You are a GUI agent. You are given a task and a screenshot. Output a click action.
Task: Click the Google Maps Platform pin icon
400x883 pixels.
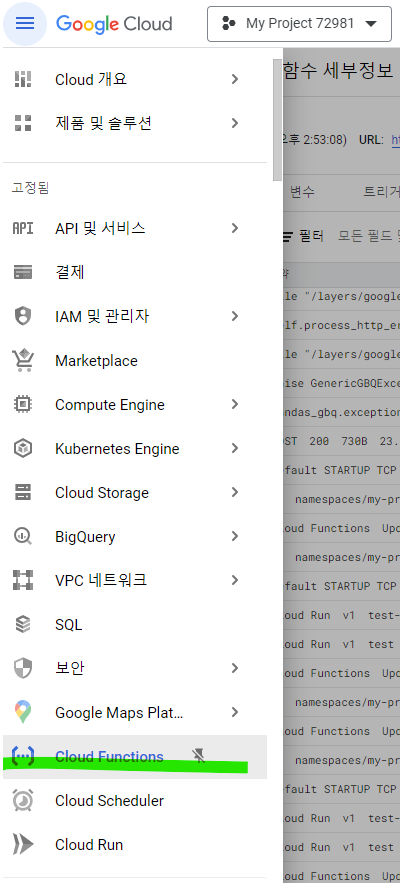(x=23, y=712)
